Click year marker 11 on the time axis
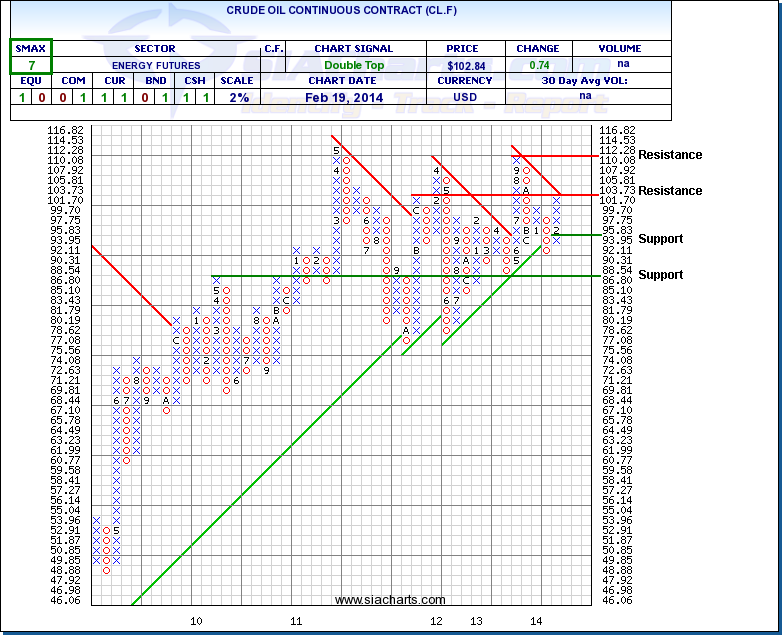 [296, 621]
